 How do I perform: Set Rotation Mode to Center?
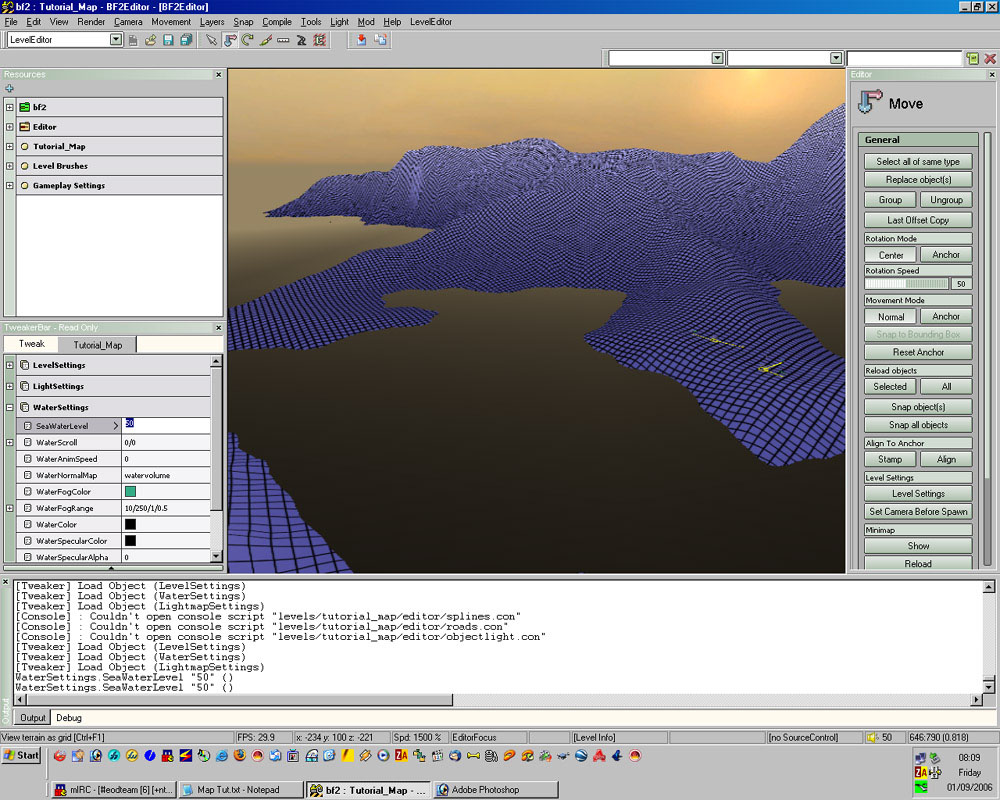[890, 255]
